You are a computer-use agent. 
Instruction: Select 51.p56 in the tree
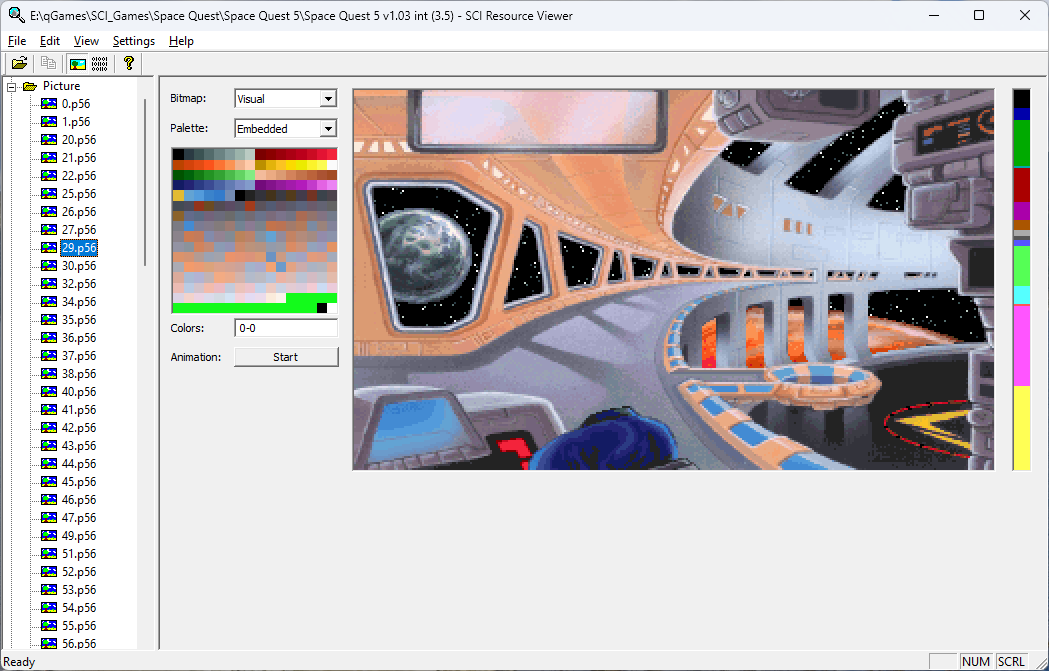[x=79, y=555]
